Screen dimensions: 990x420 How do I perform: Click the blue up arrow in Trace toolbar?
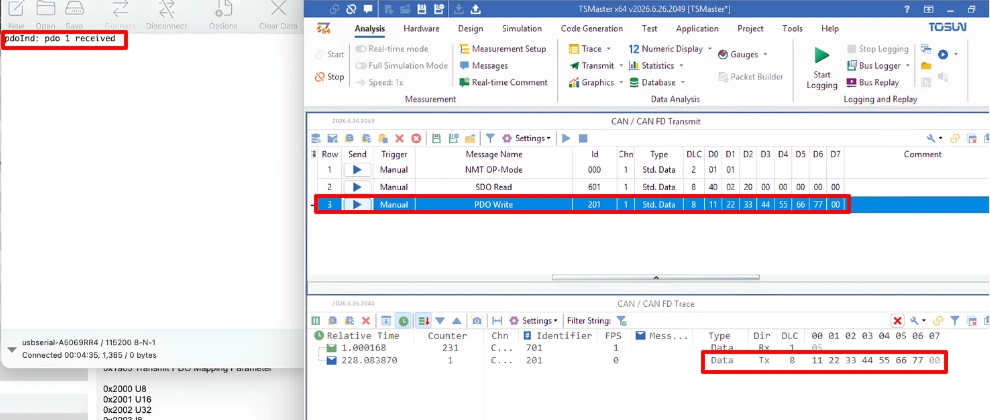(x=456, y=321)
